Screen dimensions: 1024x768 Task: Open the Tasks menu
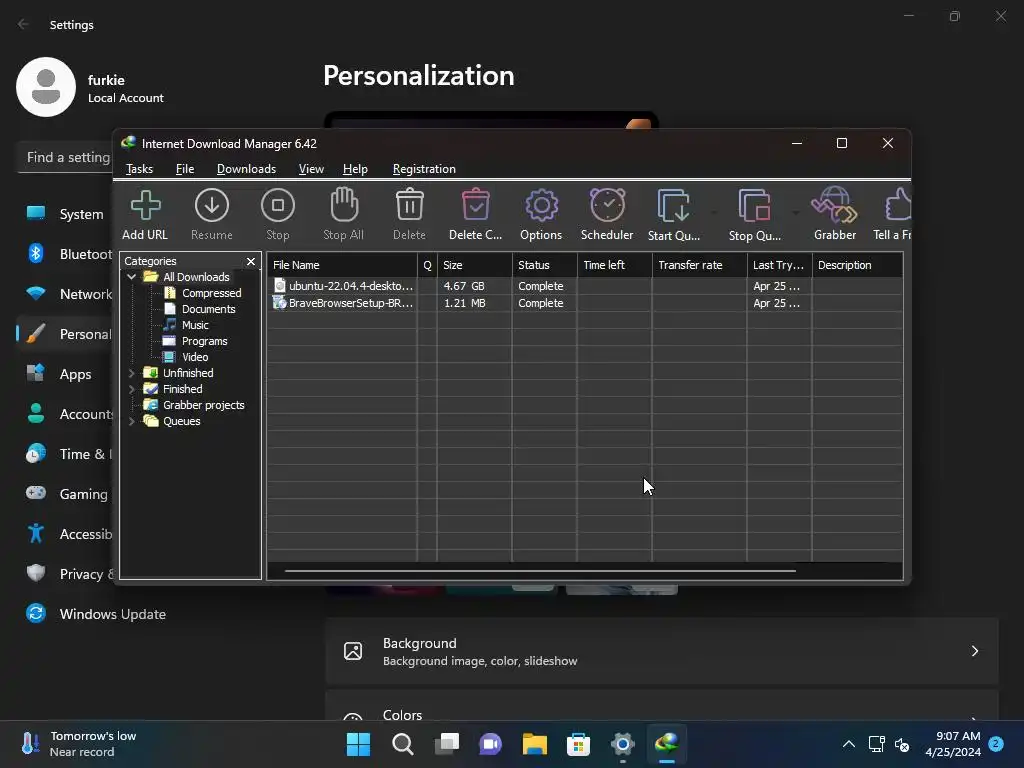(139, 169)
